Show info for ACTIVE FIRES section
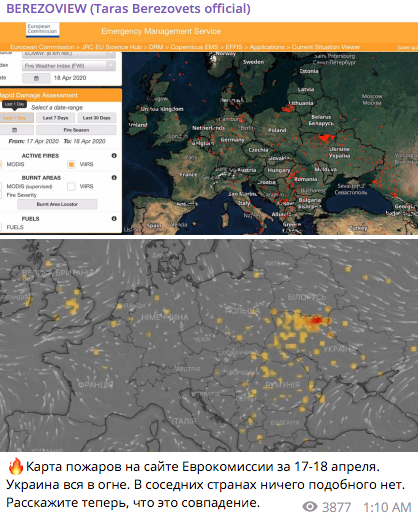This screenshot has width=418, height=513. [114, 156]
